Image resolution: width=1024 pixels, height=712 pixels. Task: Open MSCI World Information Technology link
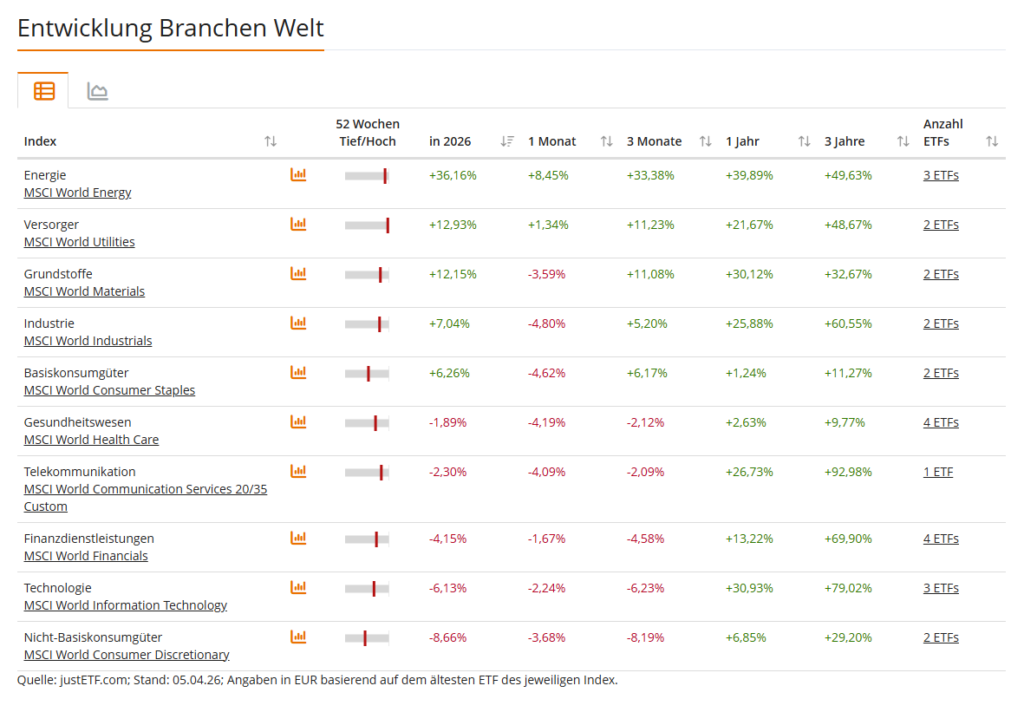[125, 605]
